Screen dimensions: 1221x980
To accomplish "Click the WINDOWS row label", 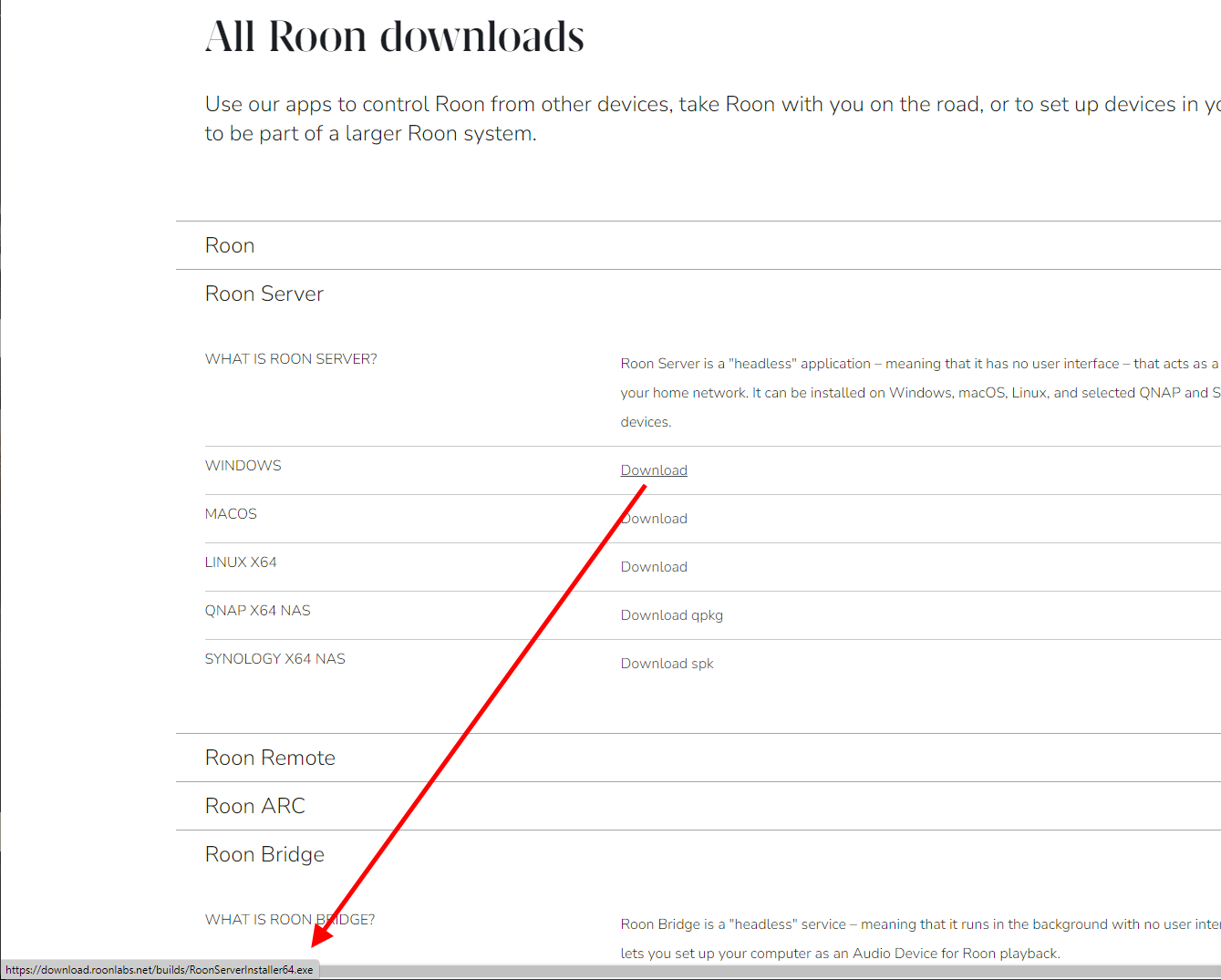I will pos(243,466).
